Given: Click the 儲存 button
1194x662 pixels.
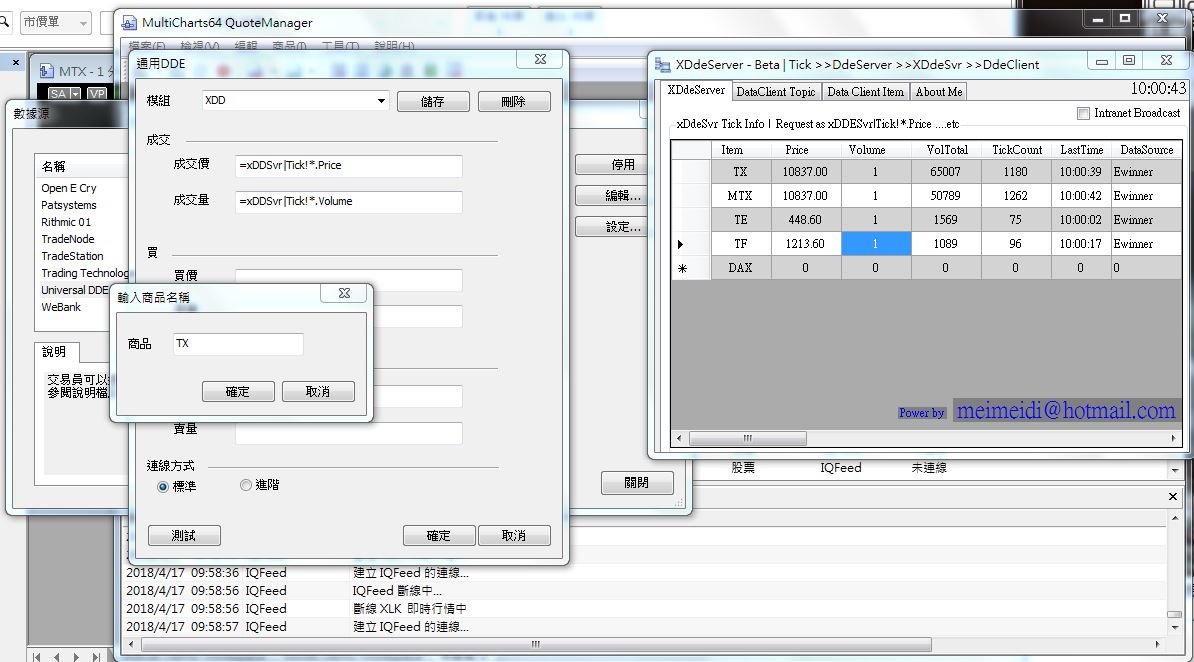Looking at the screenshot, I should coord(433,101).
